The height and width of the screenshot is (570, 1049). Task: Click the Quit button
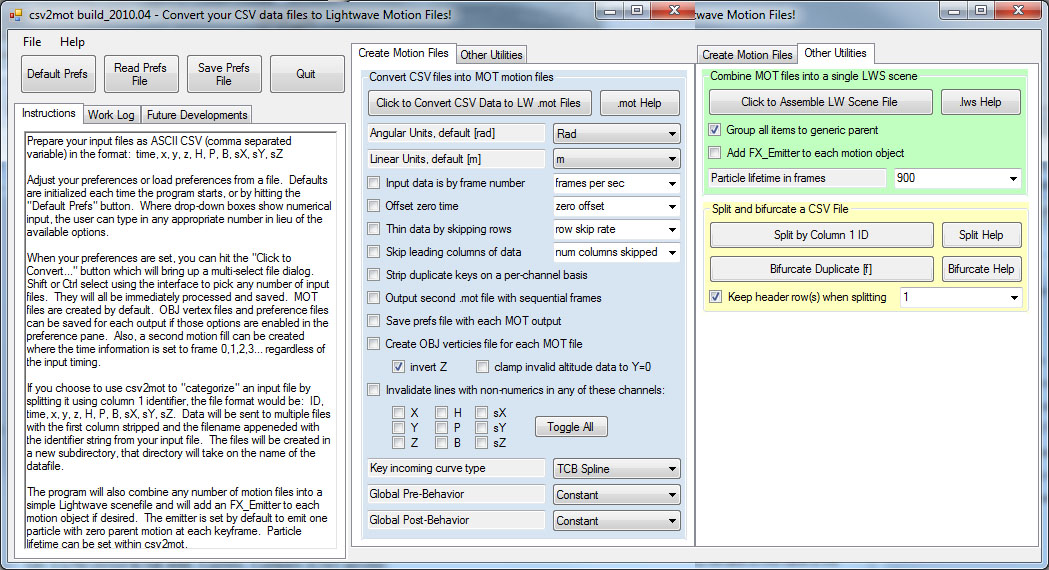(x=306, y=74)
